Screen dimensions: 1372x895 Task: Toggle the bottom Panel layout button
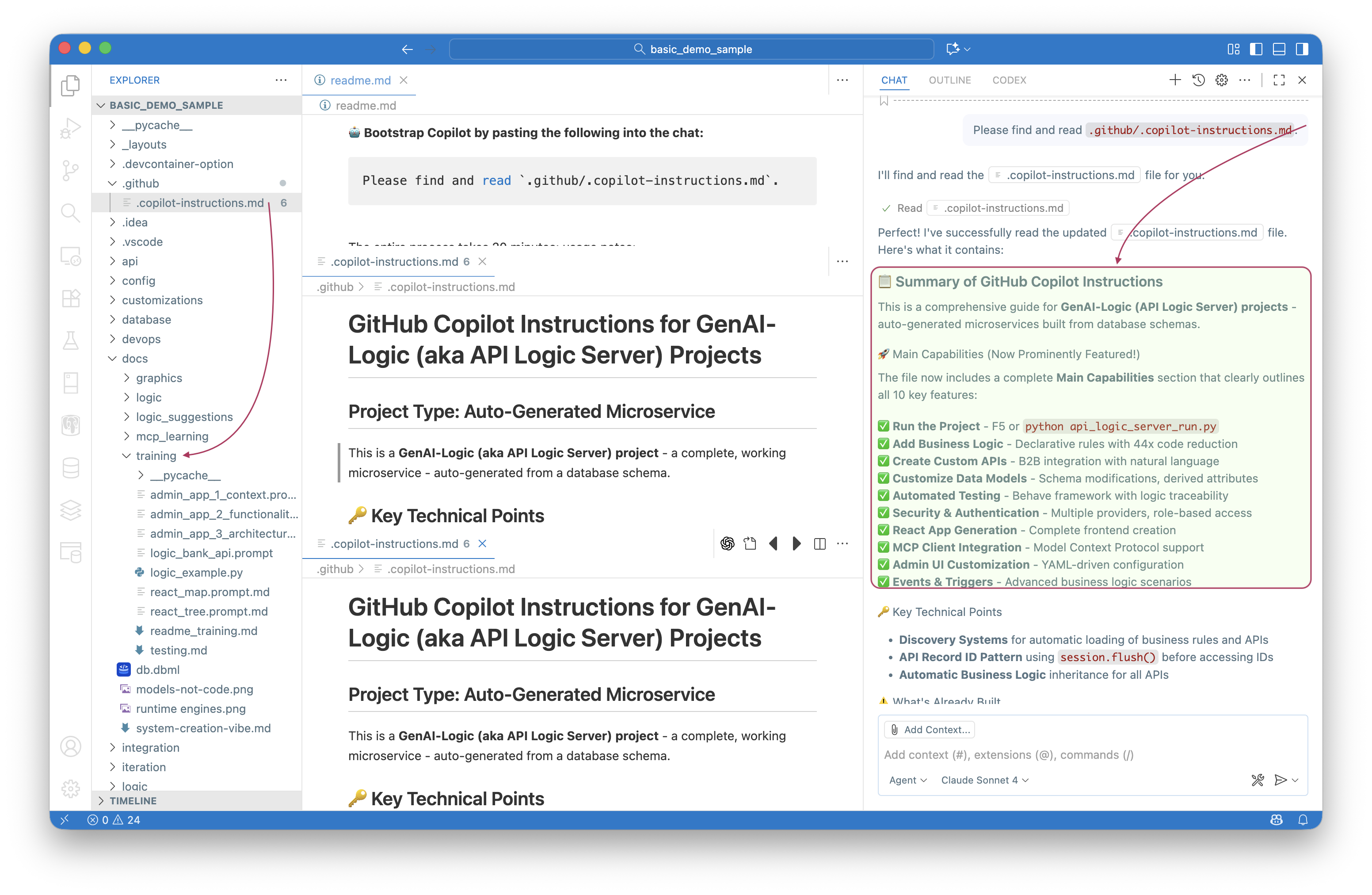(x=1279, y=49)
